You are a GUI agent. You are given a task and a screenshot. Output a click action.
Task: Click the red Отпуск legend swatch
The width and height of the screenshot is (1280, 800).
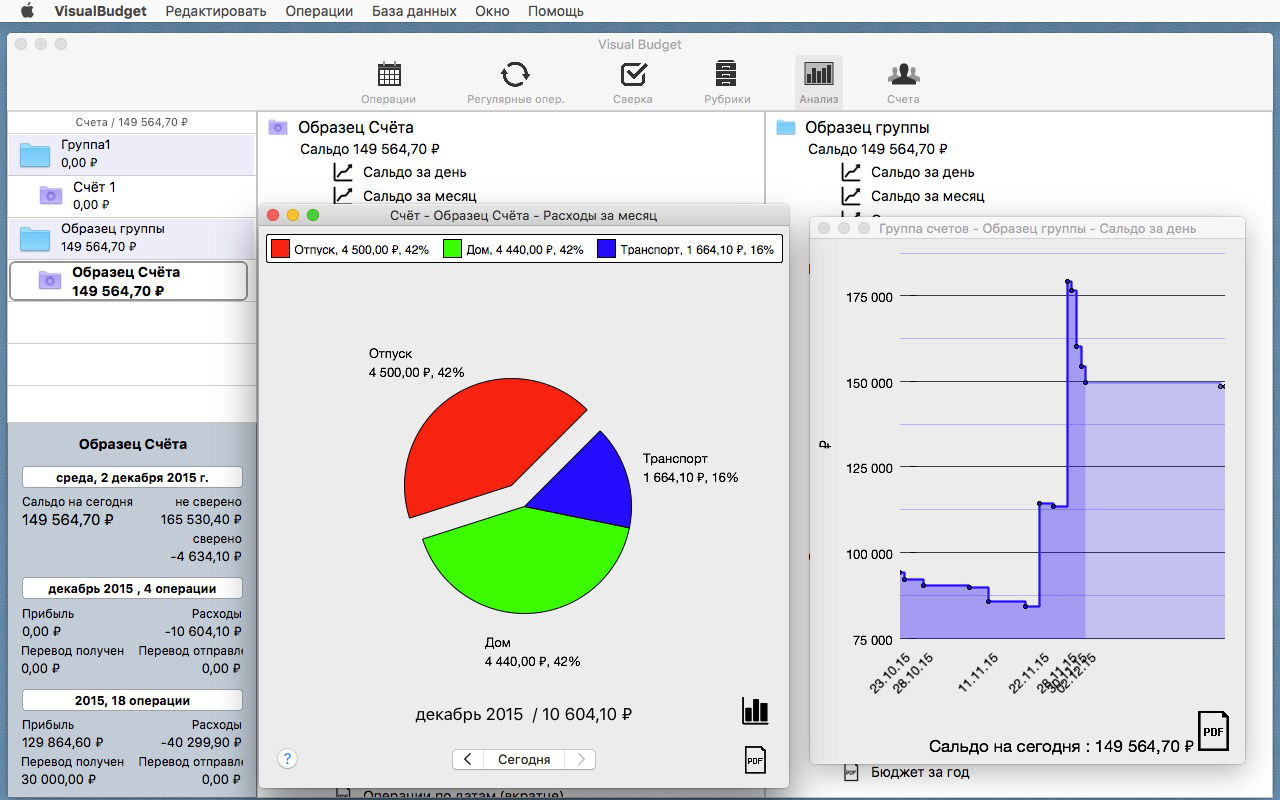point(281,249)
